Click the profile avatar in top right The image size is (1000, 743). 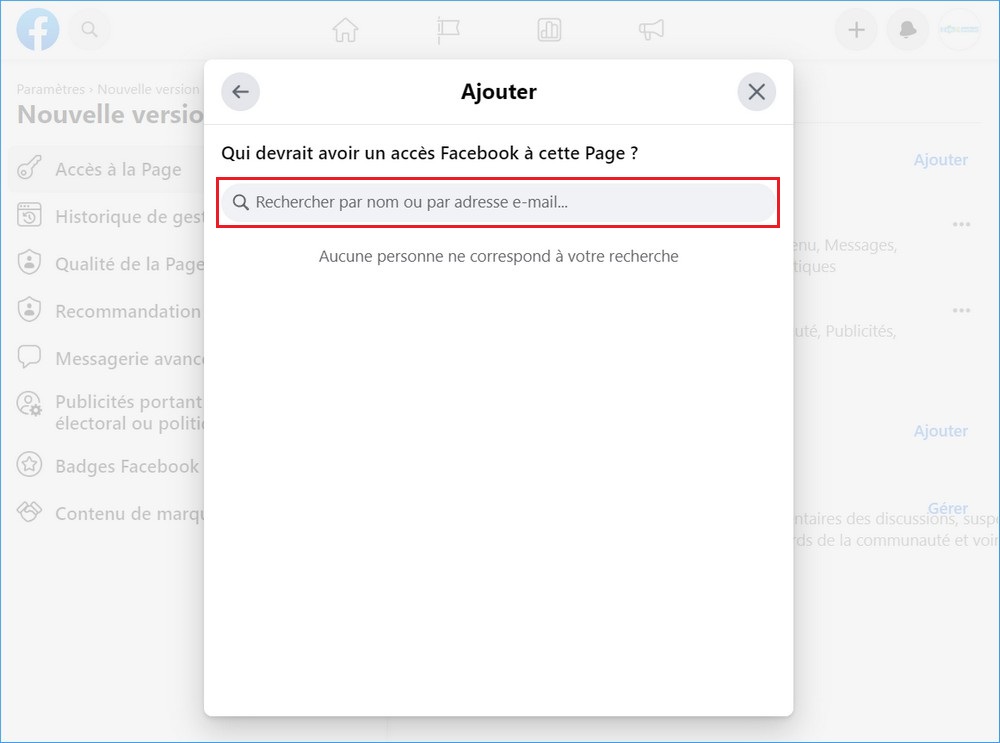click(959, 29)
